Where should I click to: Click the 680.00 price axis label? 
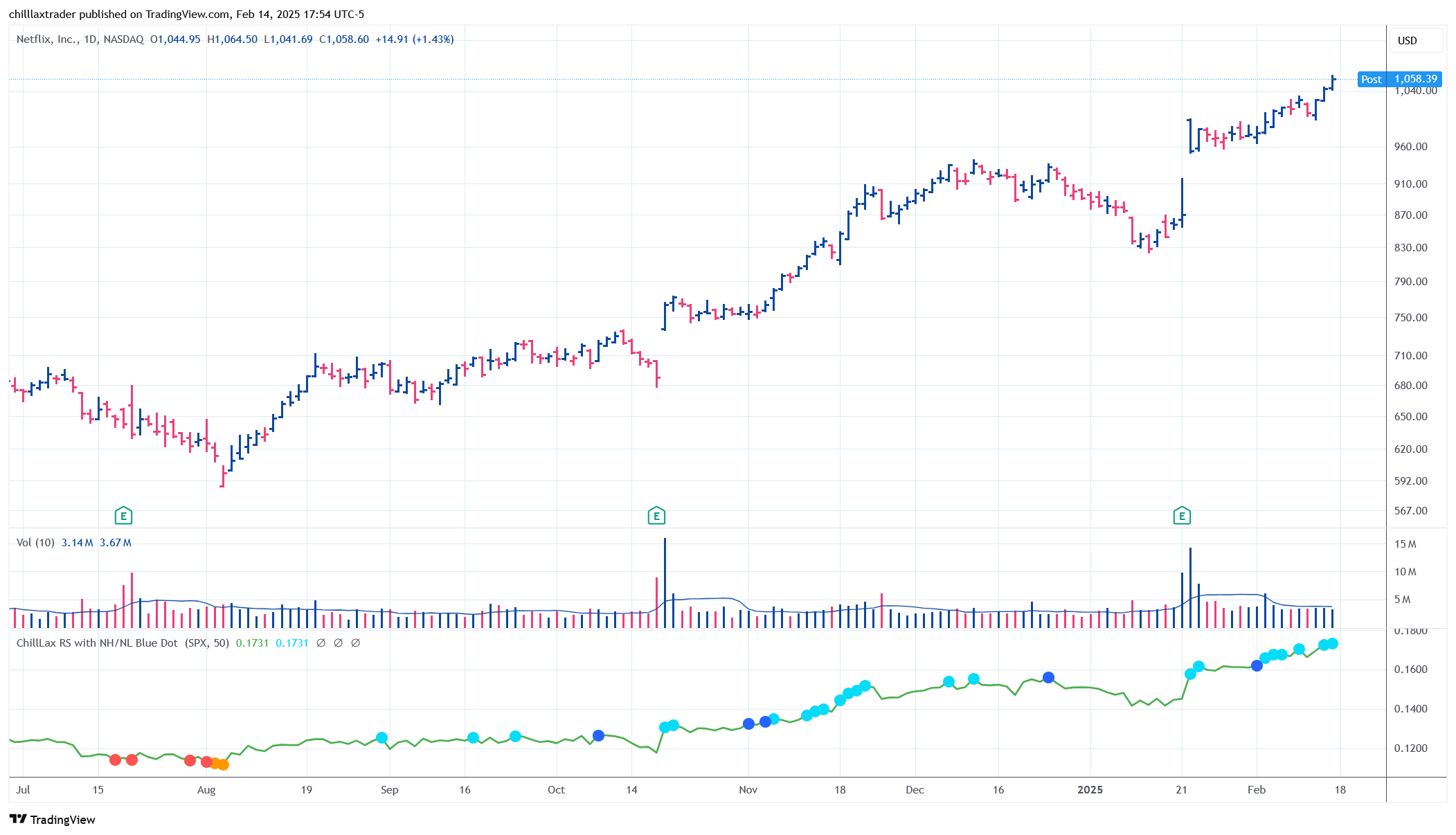(1411, 385)
